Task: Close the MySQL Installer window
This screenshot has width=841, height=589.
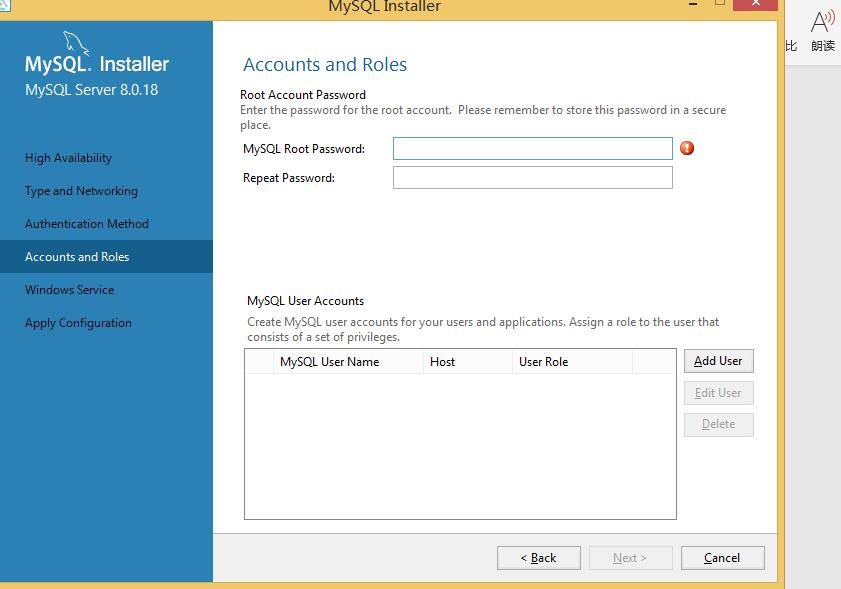Action: tap(755, 4)
